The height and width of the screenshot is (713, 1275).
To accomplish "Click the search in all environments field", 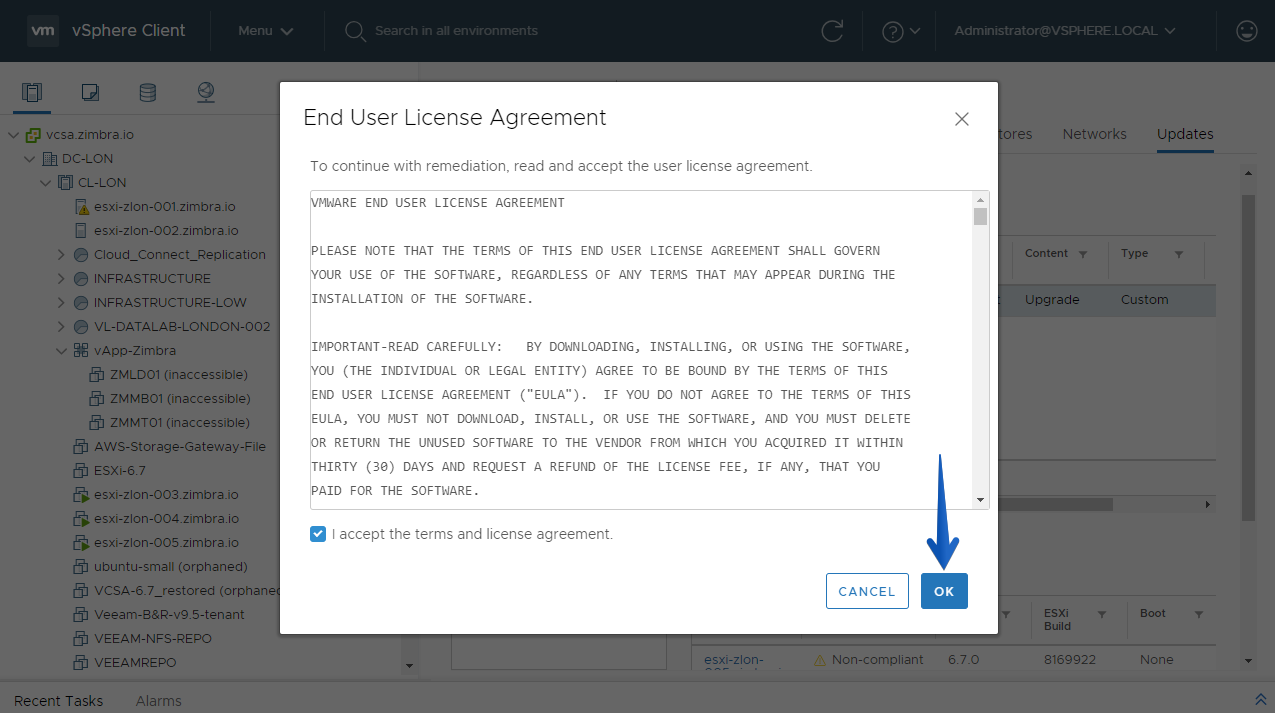I will point(456,31).
